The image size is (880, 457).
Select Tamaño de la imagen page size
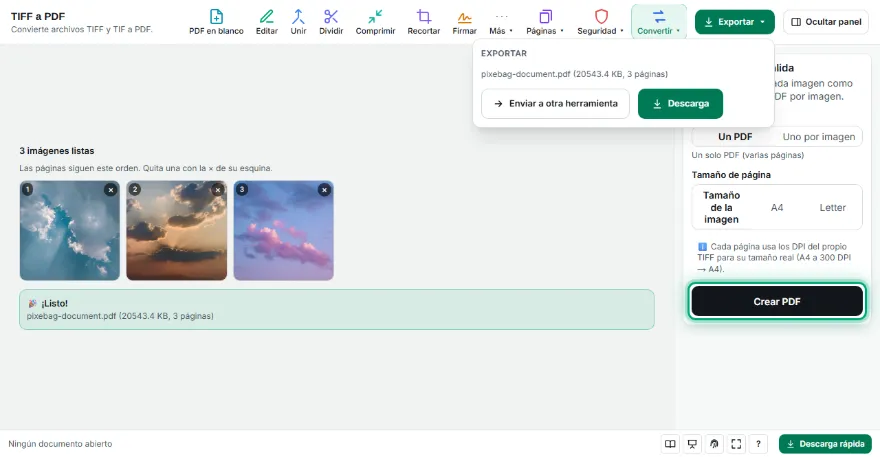(721, 207)
